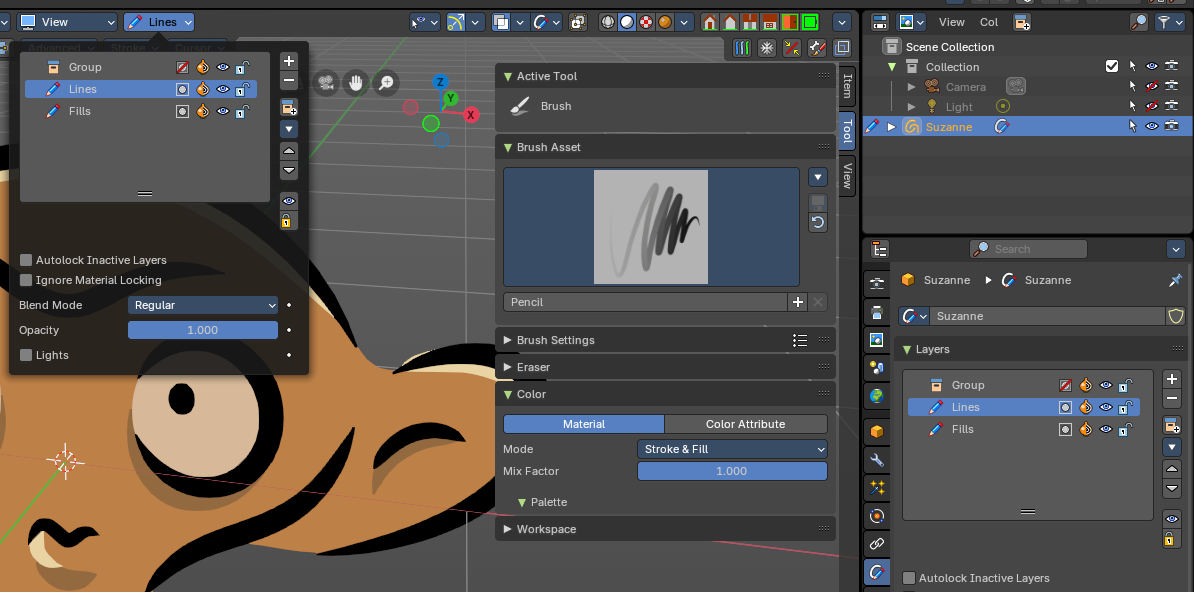
Task: Select Fills layer in the layers popover
Action: 141,111
